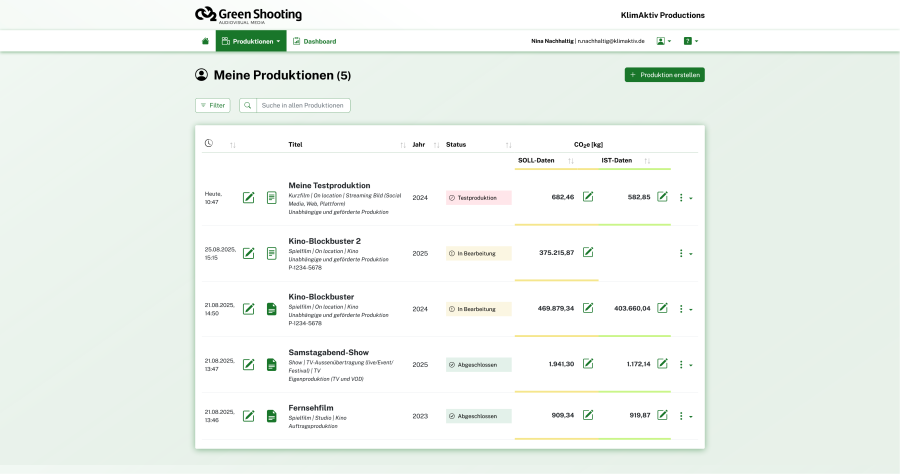Open the Filter button
This screenshot has height=474, width=900.
[x=212, y=105]
